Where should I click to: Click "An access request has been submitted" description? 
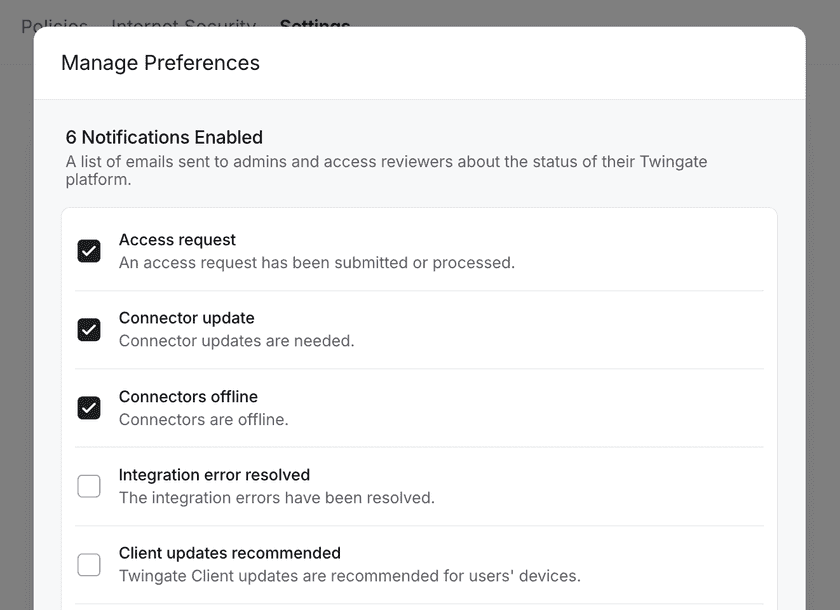tap(316, 263)
